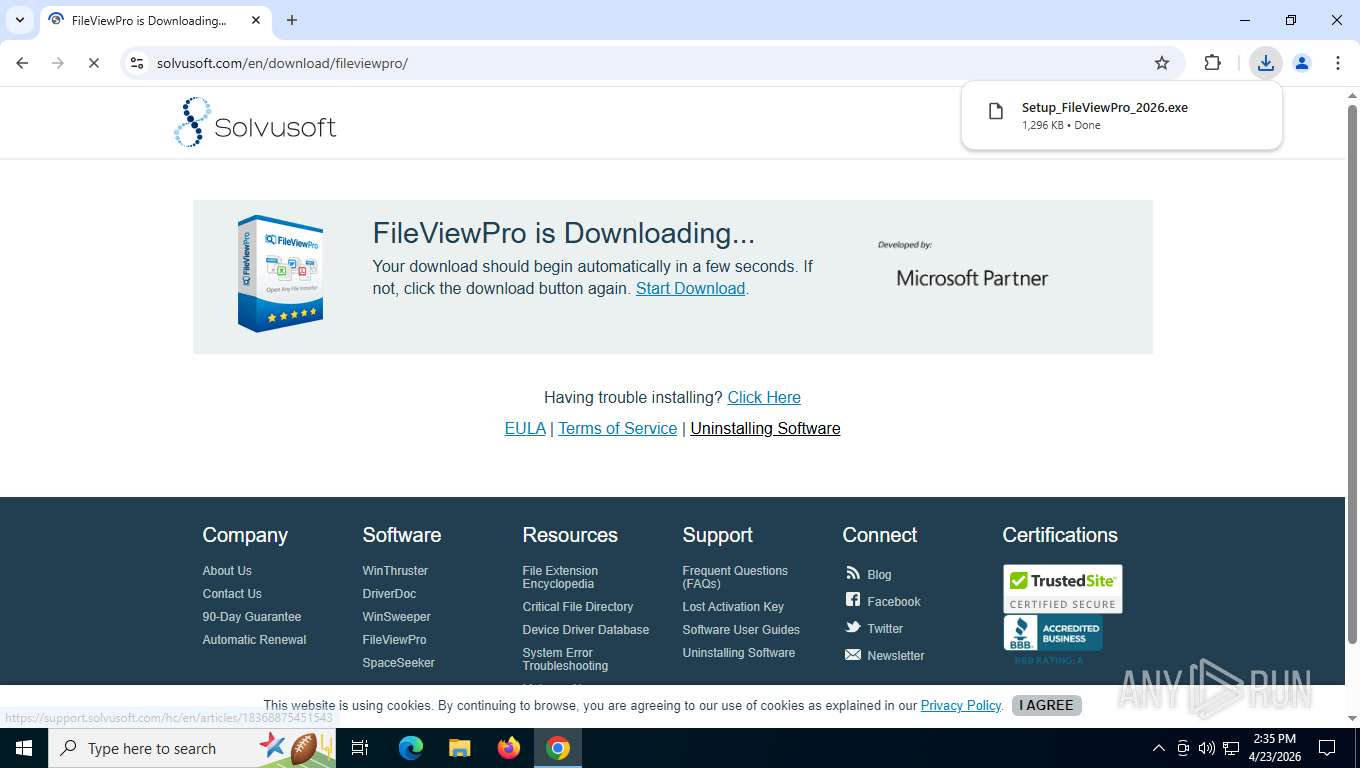Image resolution: width=1360 pixels, height=768 pixels.
Task: Click the Facebook icon
Action: (853, 600)
